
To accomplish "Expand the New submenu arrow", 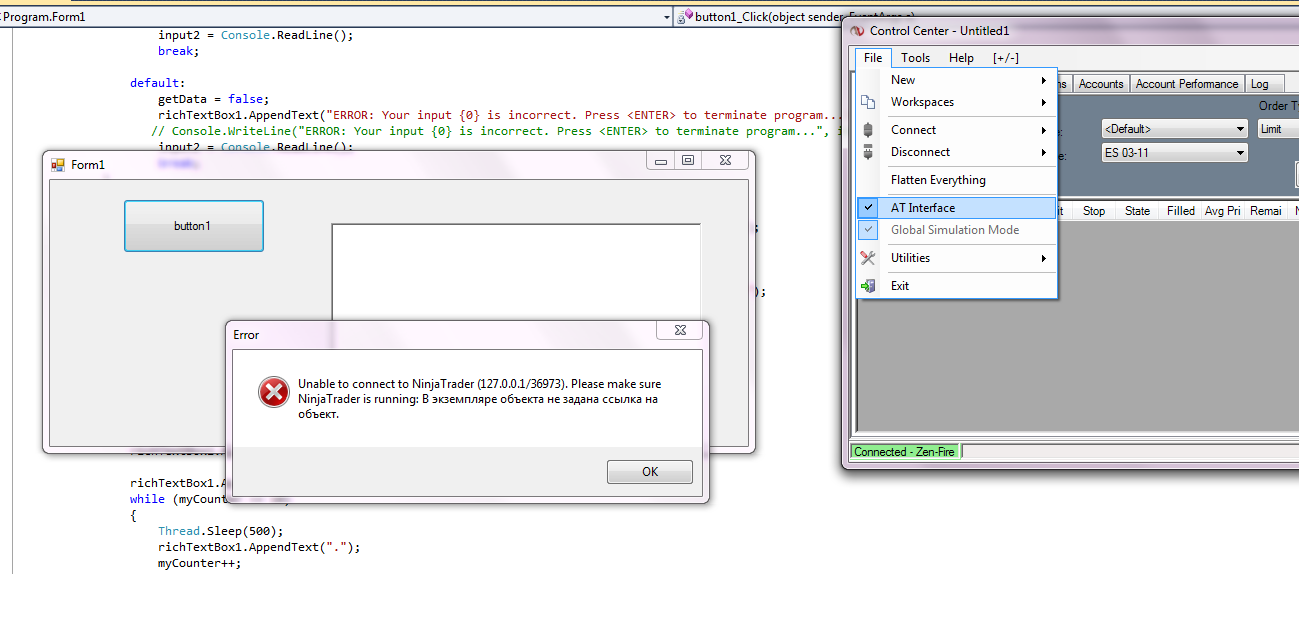I will 1043,80.
